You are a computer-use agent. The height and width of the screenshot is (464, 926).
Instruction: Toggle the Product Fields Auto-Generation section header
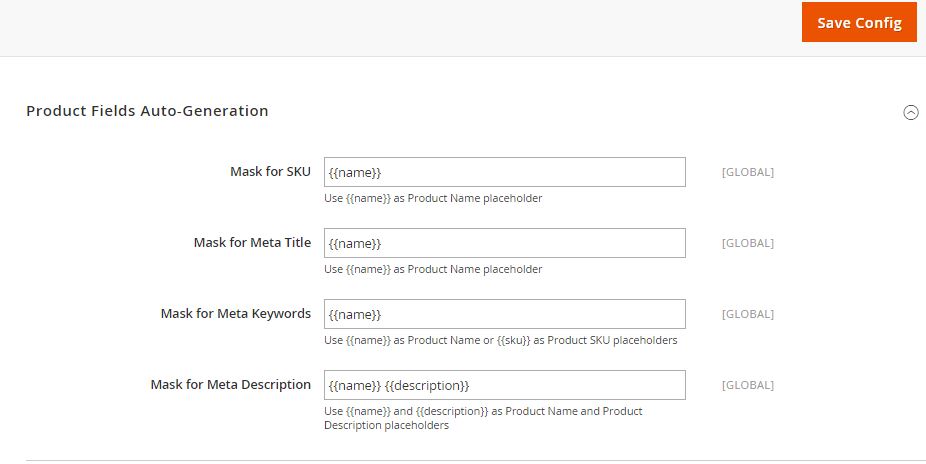[x=147, y=111]
